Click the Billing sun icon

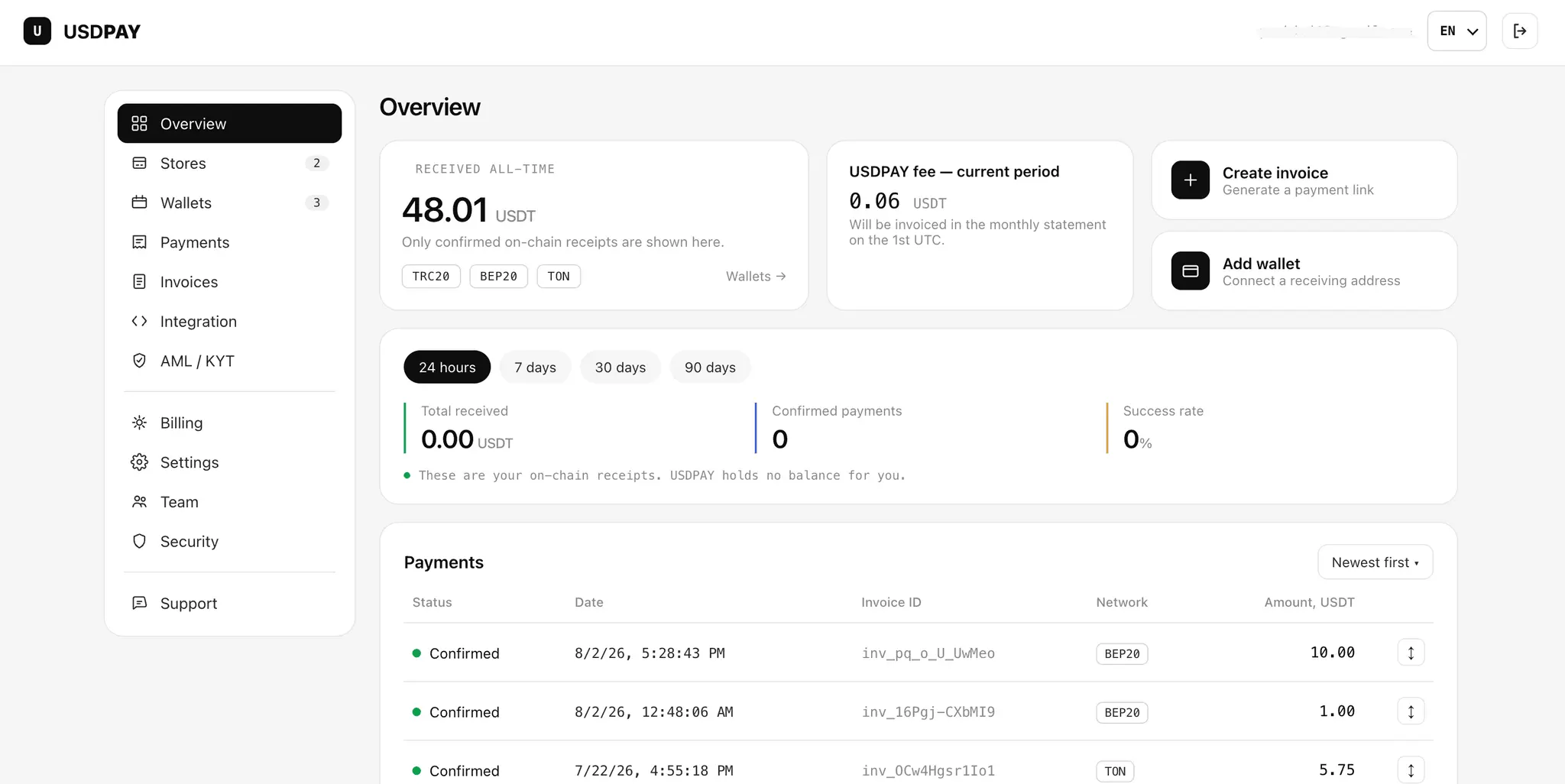[139, 423]
